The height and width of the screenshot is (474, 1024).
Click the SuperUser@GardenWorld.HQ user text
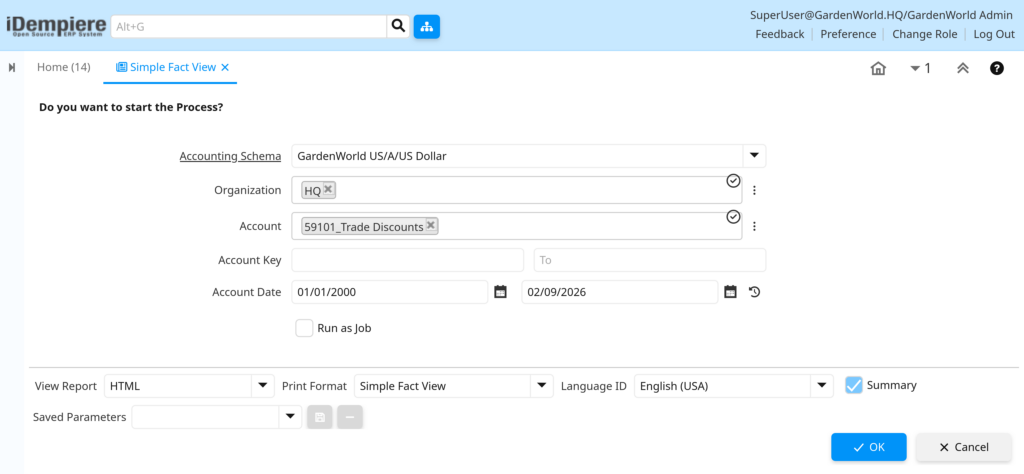882,15
